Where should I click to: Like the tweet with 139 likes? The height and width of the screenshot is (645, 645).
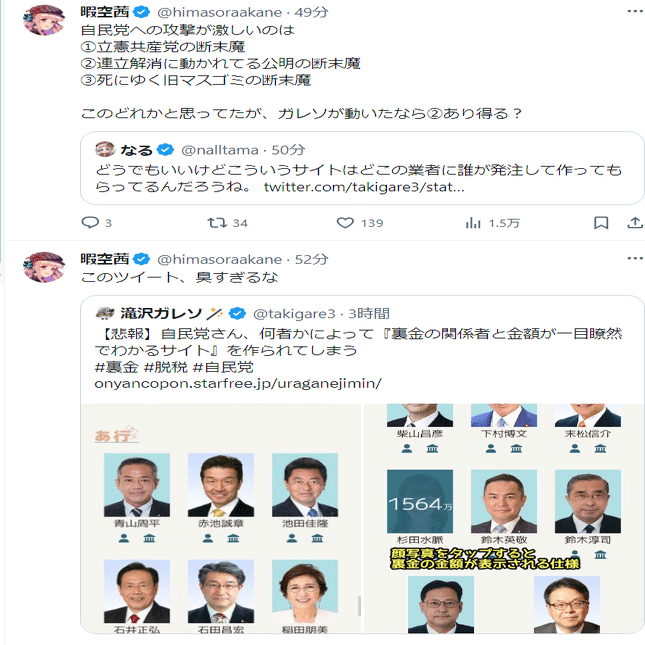click(345, 223)
